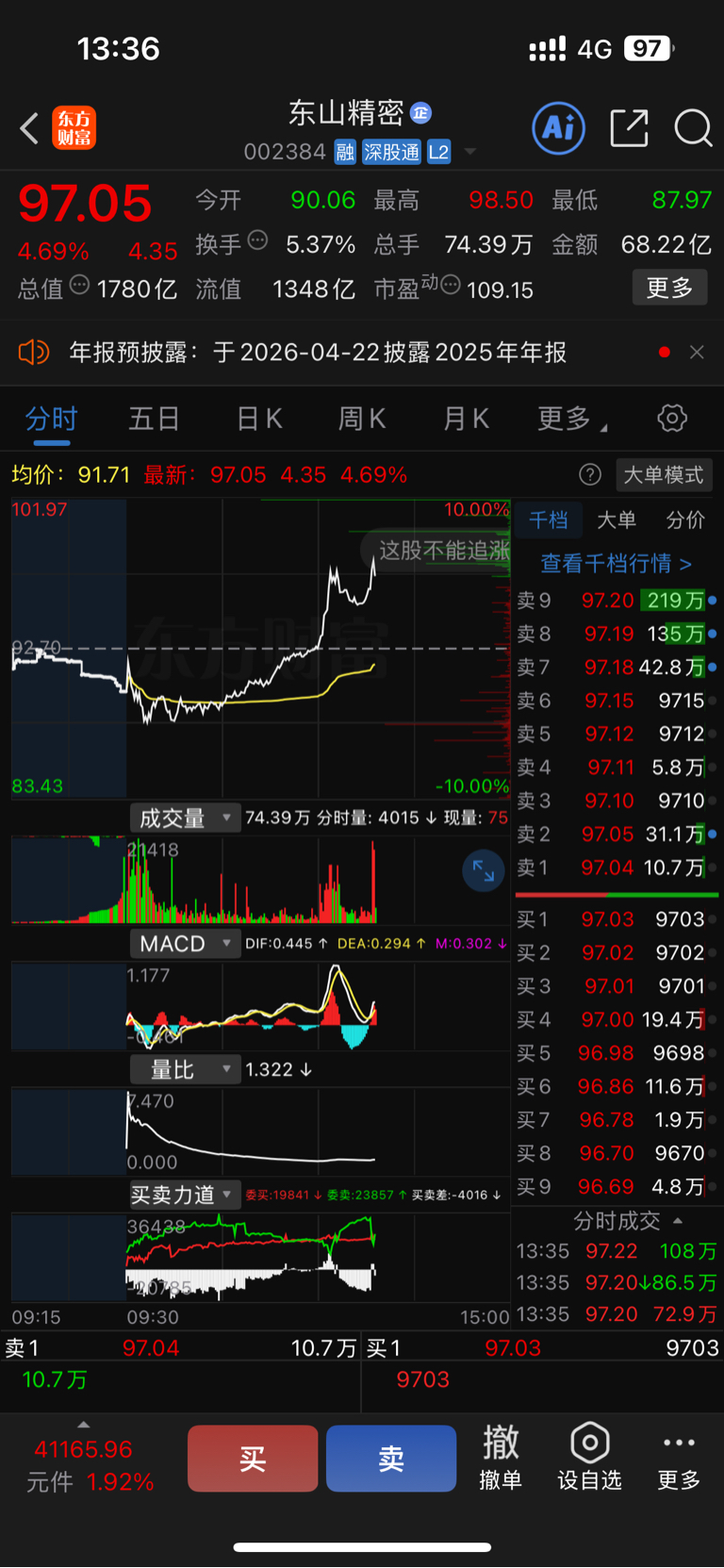The height and width of the screenshot is (1568, 724).
Task: Tap the 深股通 badge
Action: [392, 152]
